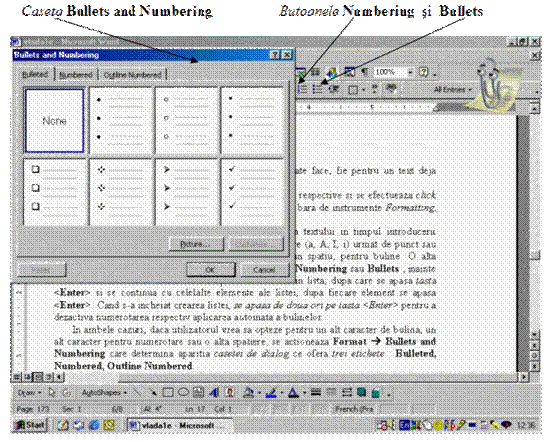The width and height of the screenshot is (548, 442).
Task: Click the vertical scrollbar down arrow
Action: click(x=534, y=335)
